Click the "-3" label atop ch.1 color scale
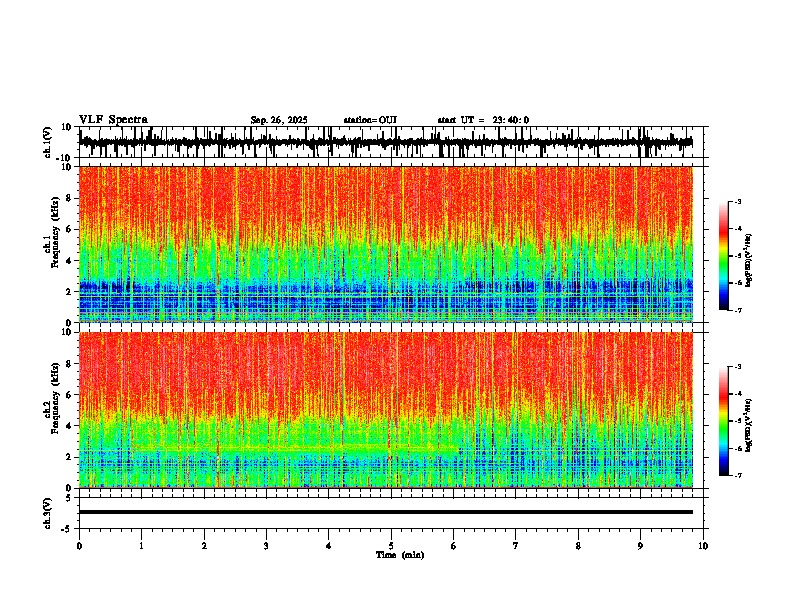This screenshot has width=792, height=612. [737, 201]
